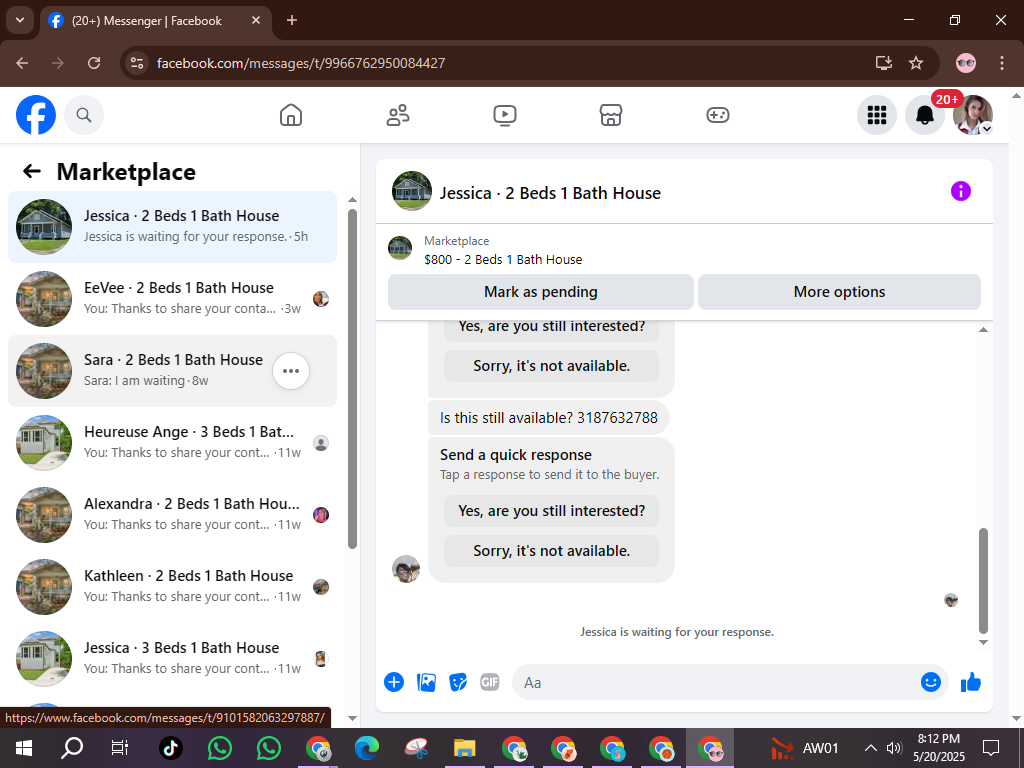Open Windows notification center icon

point(991,748)
